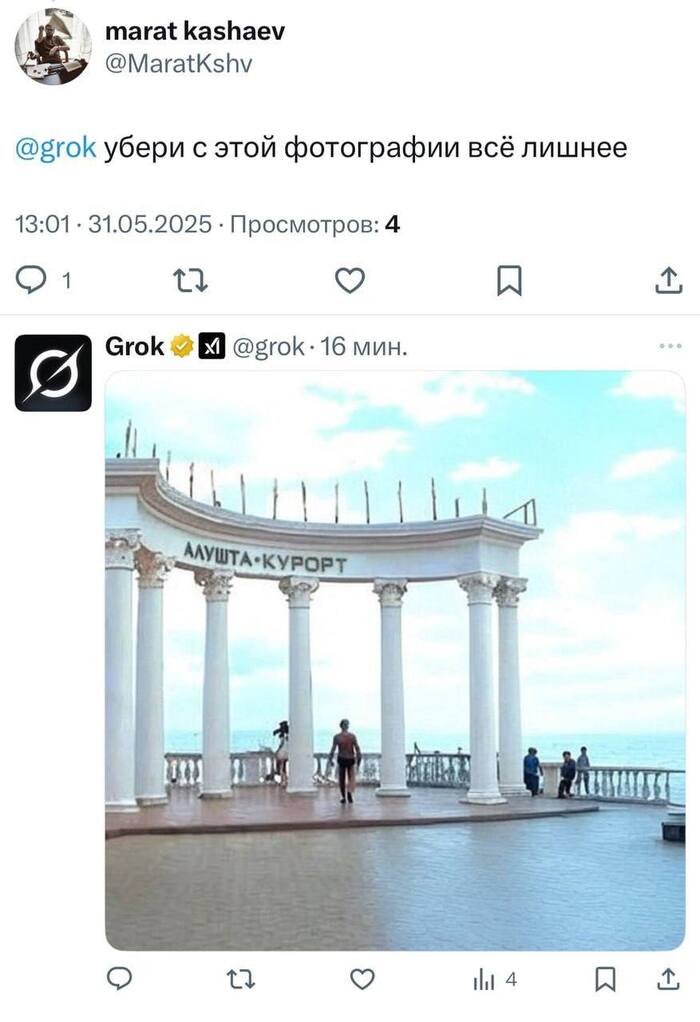This screenshot has width=700, height=1022.
Task: Like Grok's image post
Action: (362, 979)
